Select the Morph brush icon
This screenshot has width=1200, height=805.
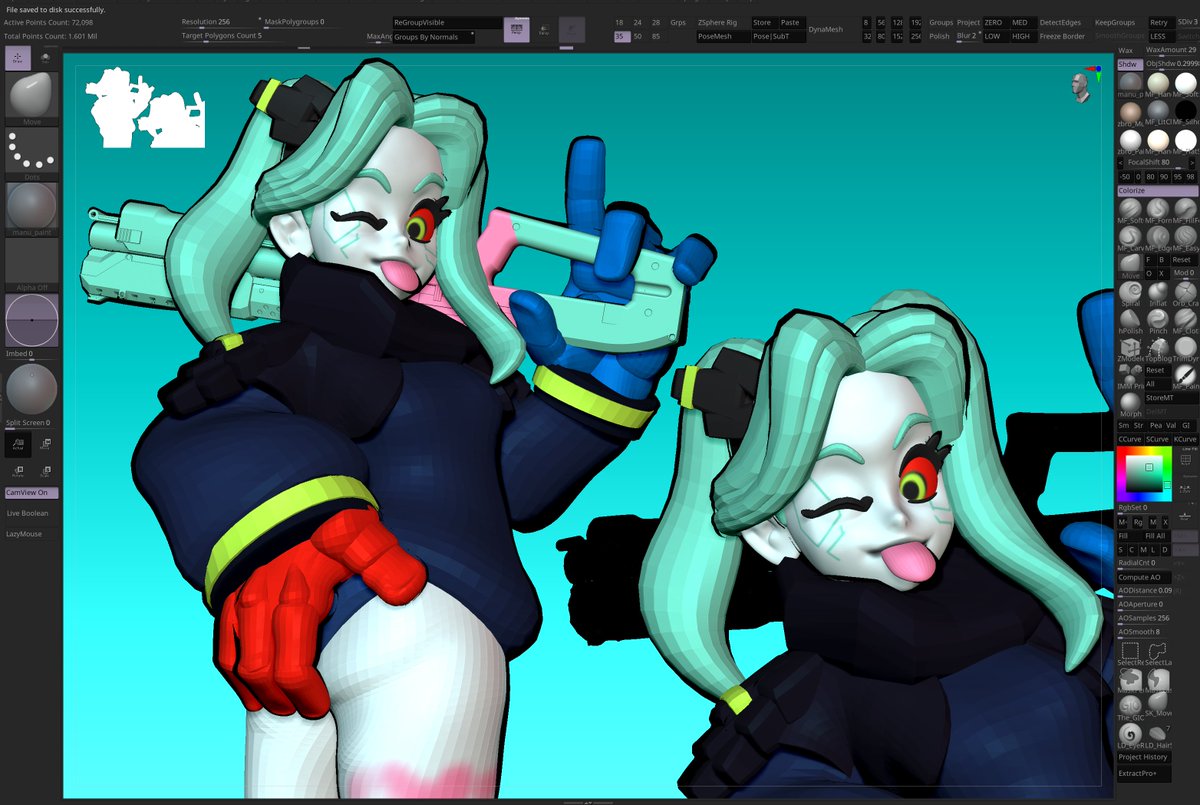click(x=1130, y=404)
